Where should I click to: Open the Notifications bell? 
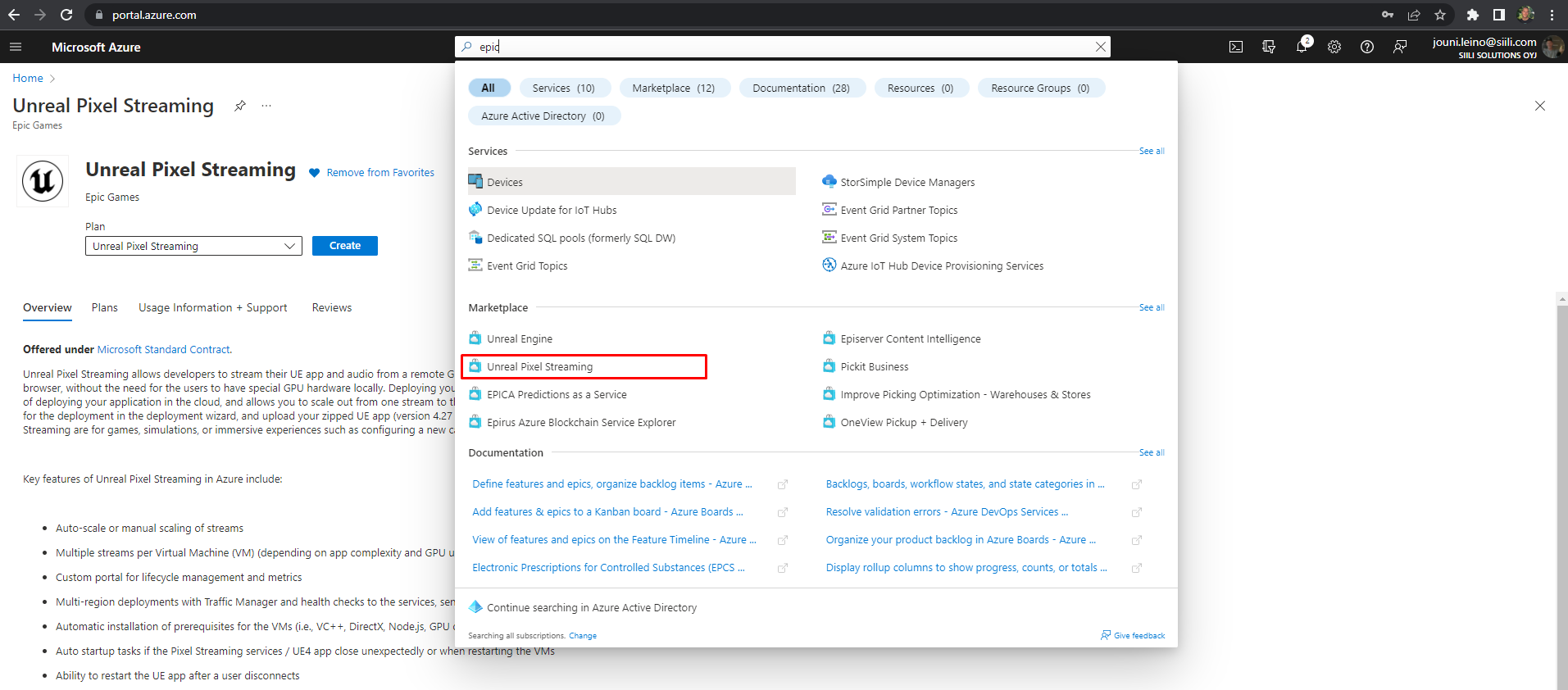tap(1302, 47)
